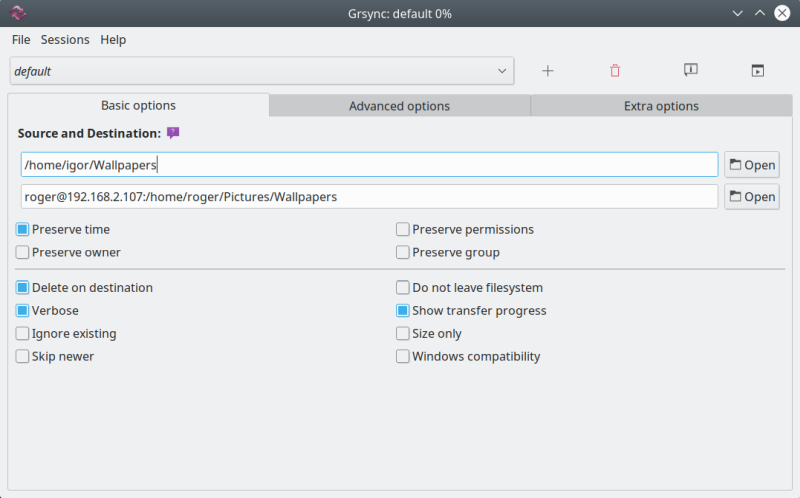The width and height of the screenshot is (800, 498).
Task: Add a new session with plus icon
Action: [x=548, y=71]
